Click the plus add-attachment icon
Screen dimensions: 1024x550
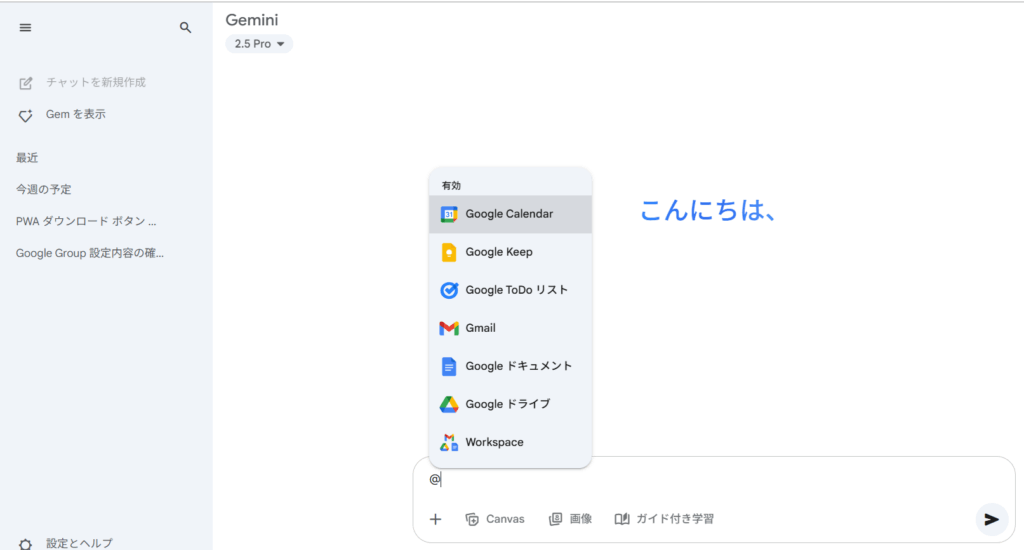(x=436, y=519)
